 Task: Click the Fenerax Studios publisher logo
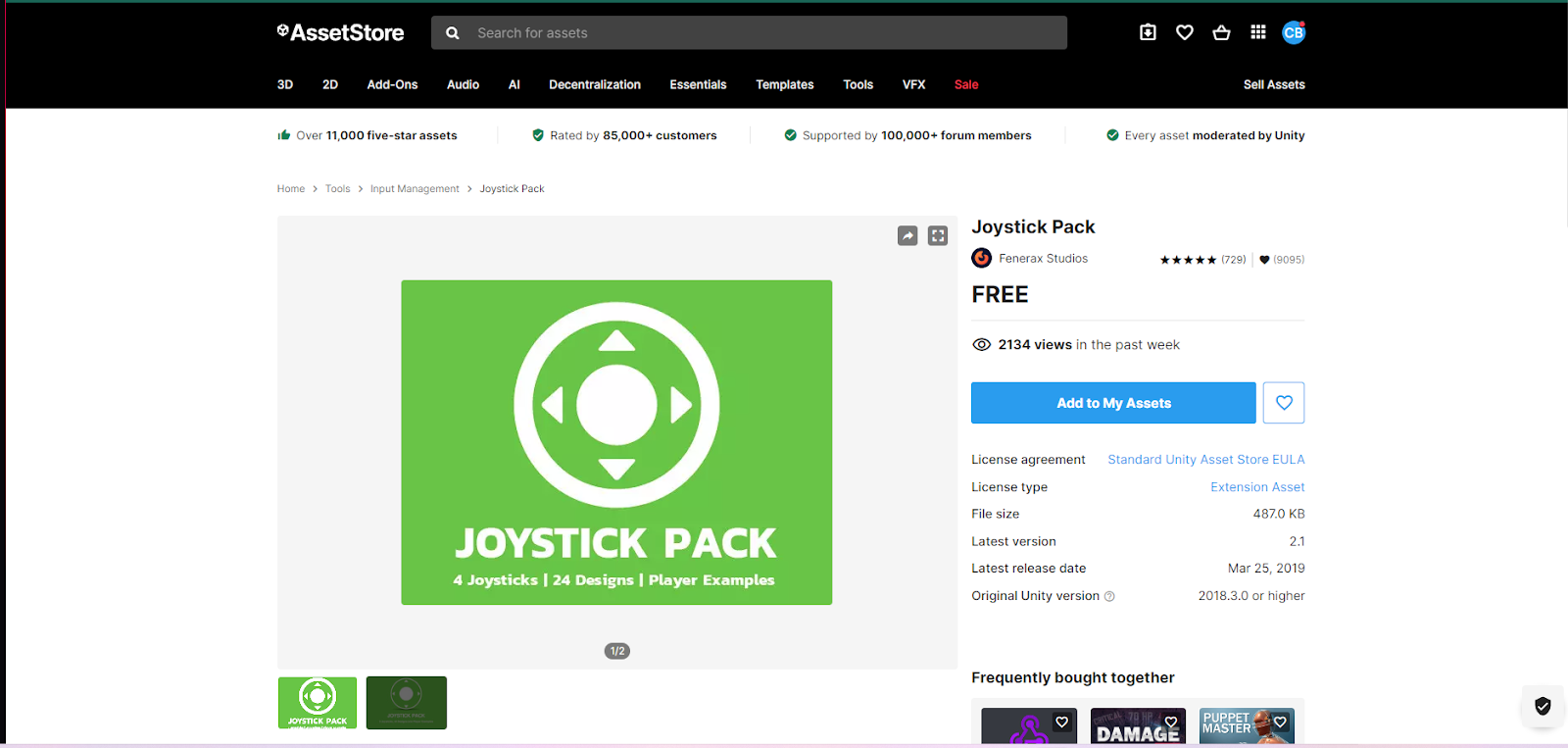click(x=981, y=258)
